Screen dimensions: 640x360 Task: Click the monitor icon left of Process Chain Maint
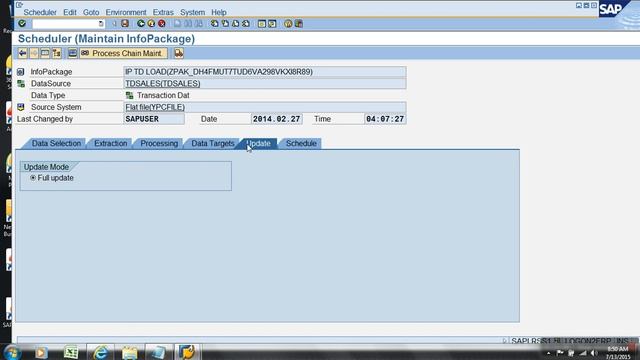tap(73, 53)
